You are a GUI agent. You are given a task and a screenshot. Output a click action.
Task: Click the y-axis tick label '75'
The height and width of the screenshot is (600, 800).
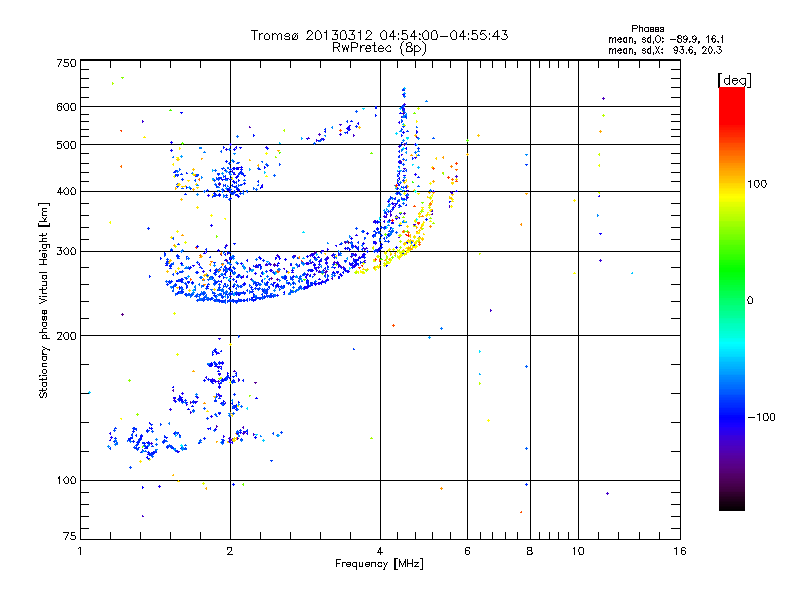(70, 536)
